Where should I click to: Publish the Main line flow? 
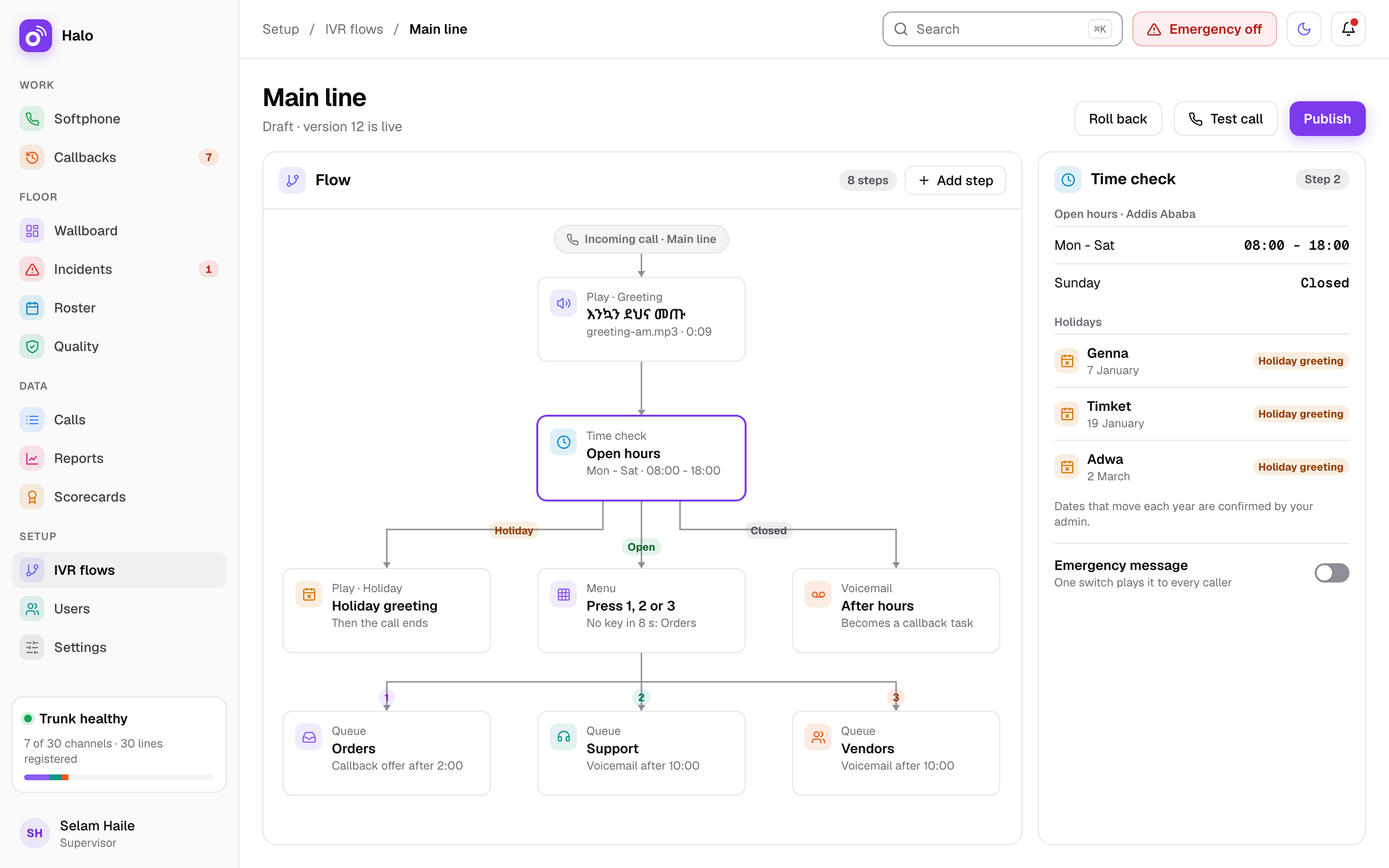pos(1327,119)
